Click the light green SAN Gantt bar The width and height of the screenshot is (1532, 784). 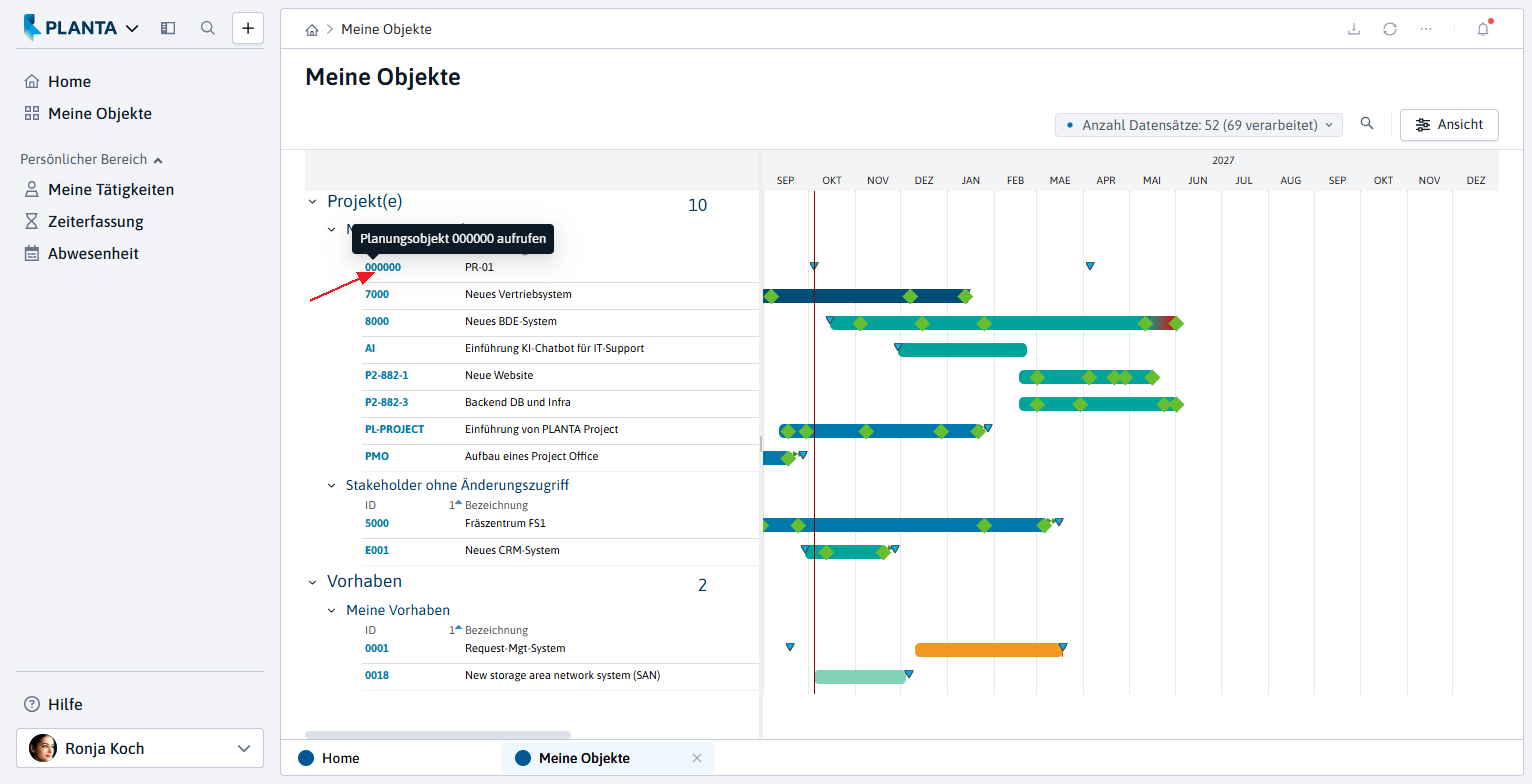point(860,677)
